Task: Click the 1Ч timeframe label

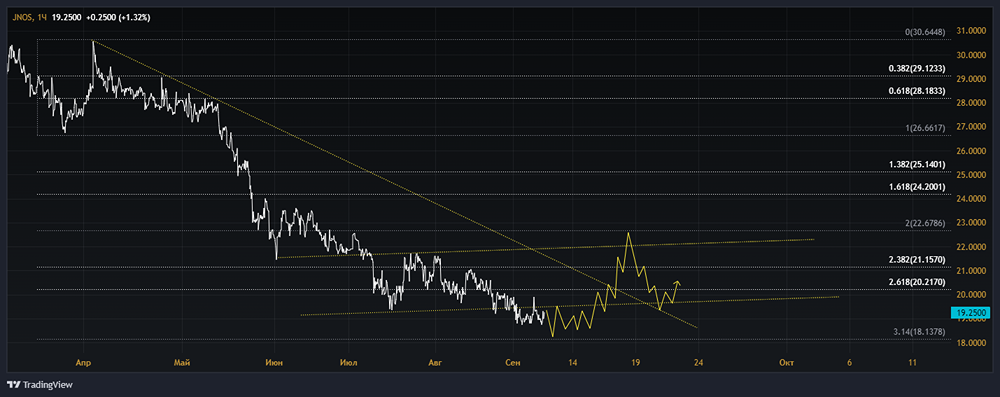Action: tap(43, 17)
